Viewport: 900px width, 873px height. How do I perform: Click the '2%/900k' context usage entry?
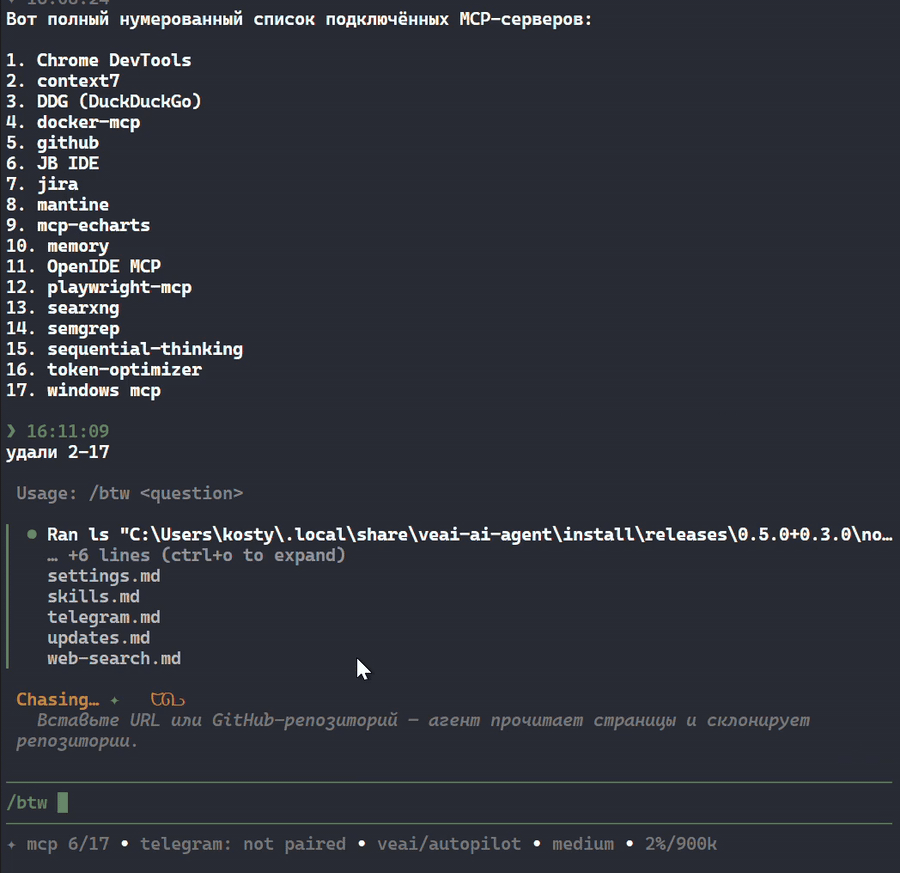point(681,844)
